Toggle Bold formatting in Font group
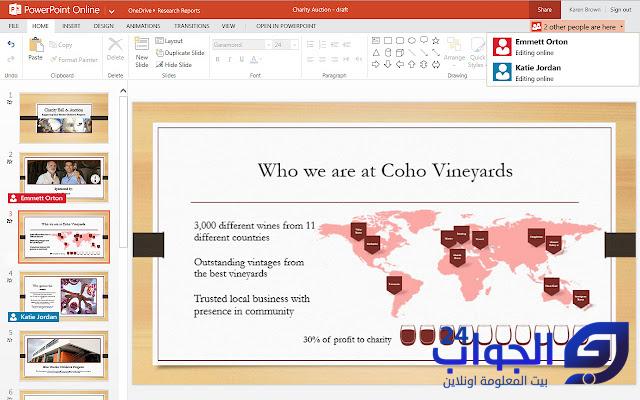 (218, 60)
